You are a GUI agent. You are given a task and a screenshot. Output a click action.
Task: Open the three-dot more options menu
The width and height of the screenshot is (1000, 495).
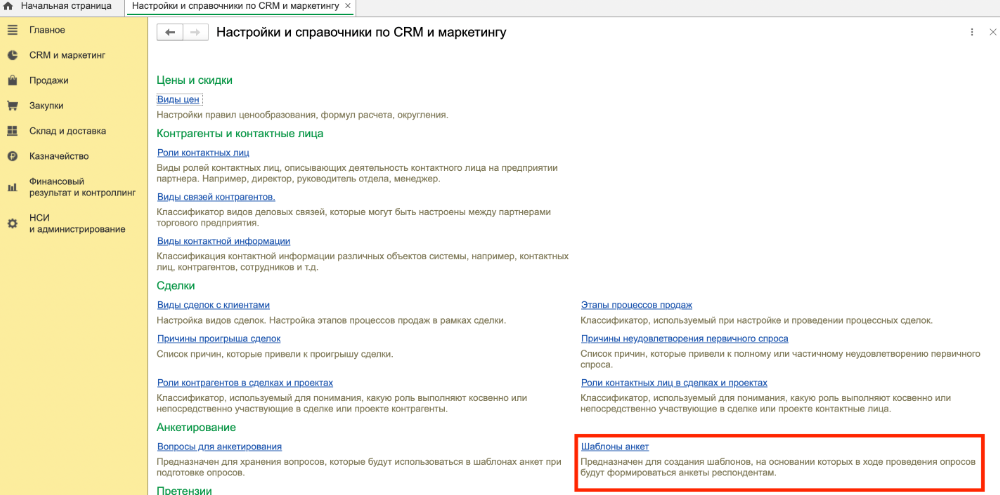click(x=971, y=32)
